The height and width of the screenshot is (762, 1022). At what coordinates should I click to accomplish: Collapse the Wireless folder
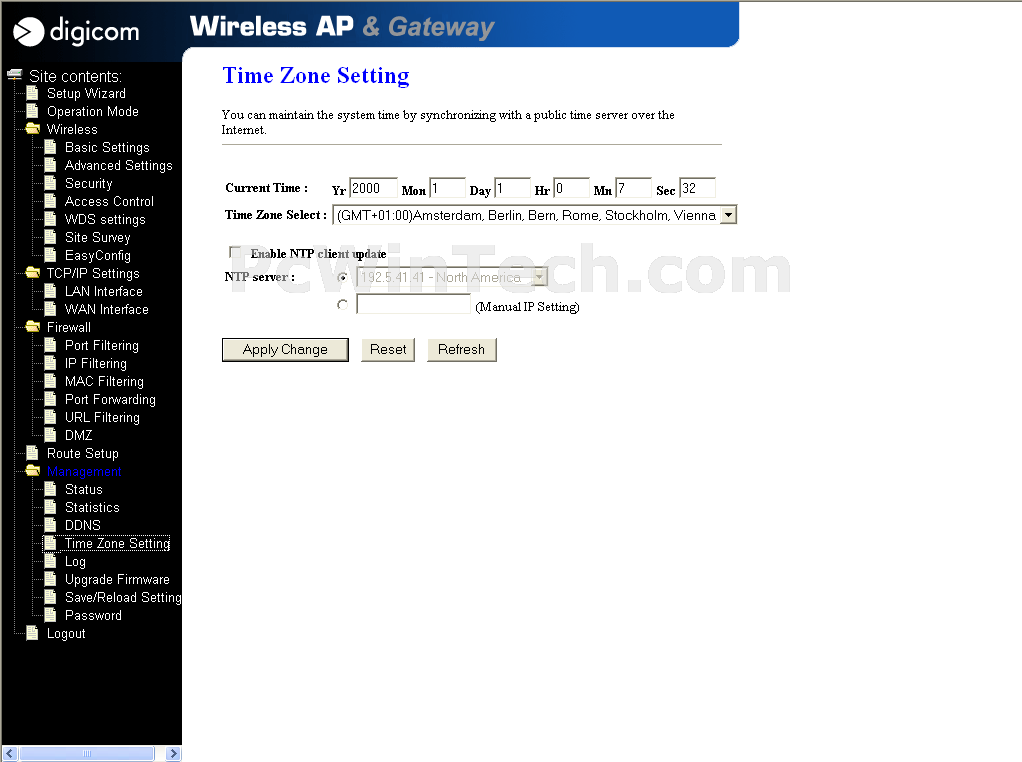[32, 129]
